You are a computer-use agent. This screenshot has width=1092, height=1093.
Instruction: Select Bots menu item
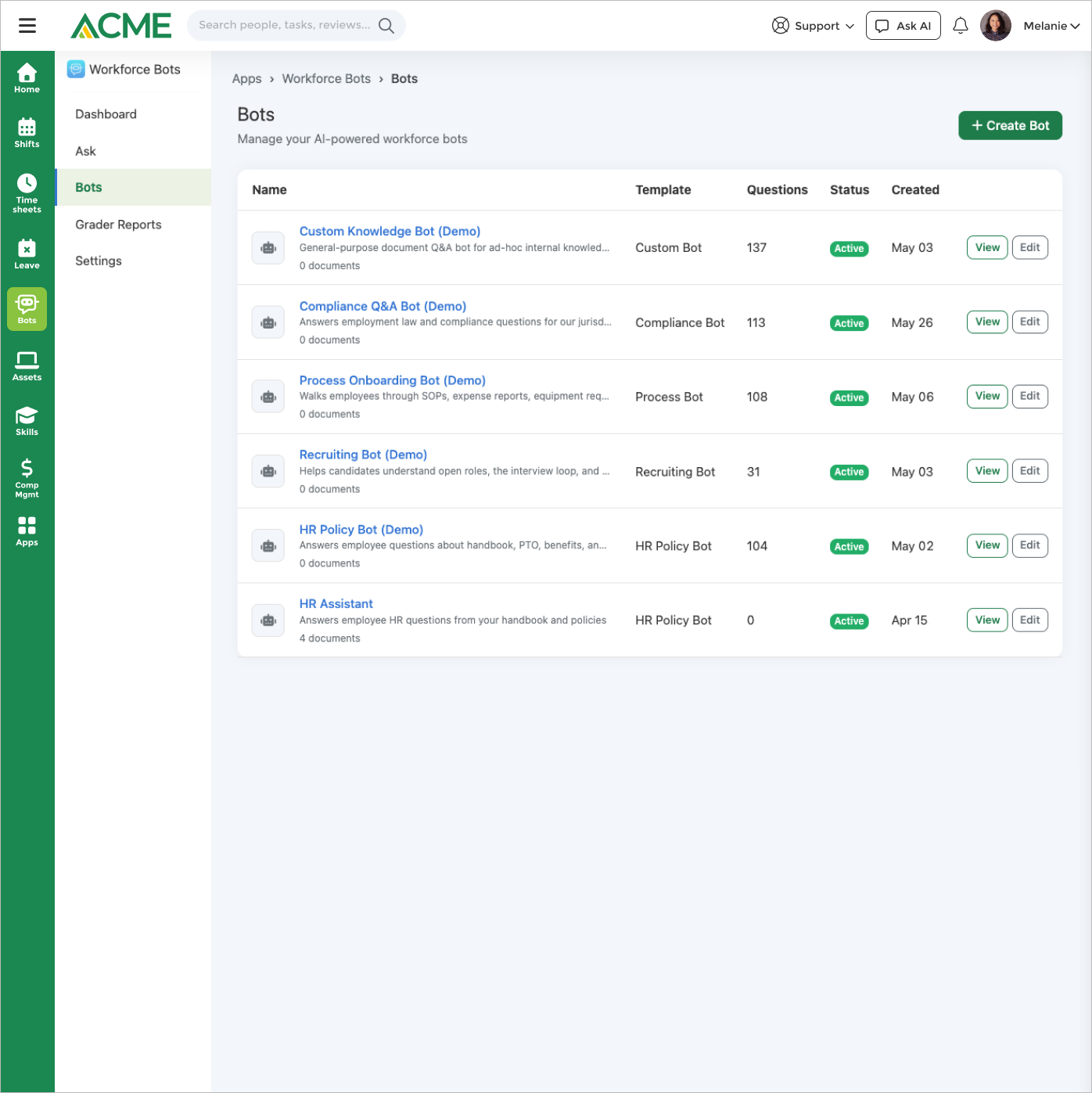coord(133,188)
